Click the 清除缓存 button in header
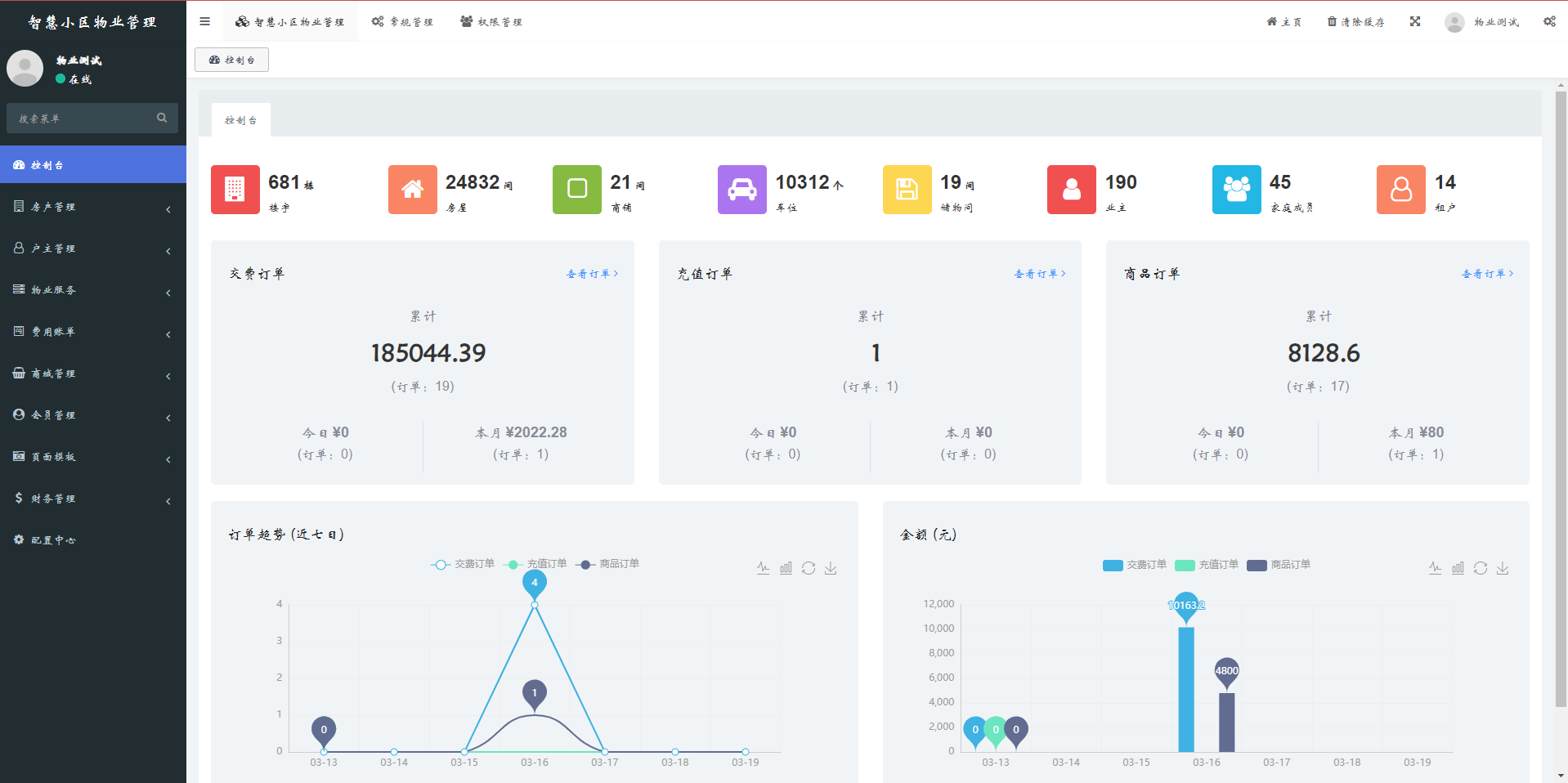The image size is (1568, 783). 1355,21
